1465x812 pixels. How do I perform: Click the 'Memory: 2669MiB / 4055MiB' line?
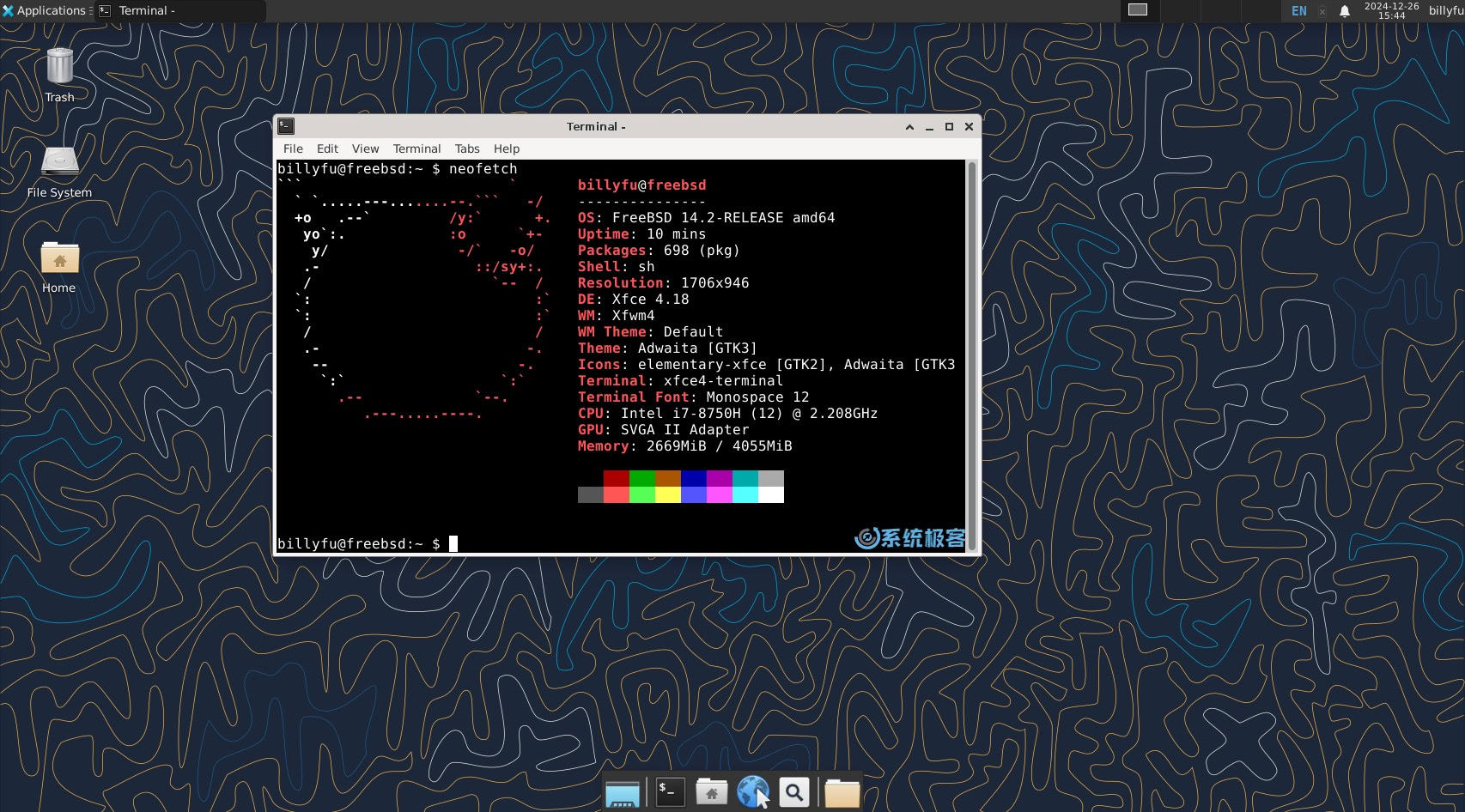(684, 446)
